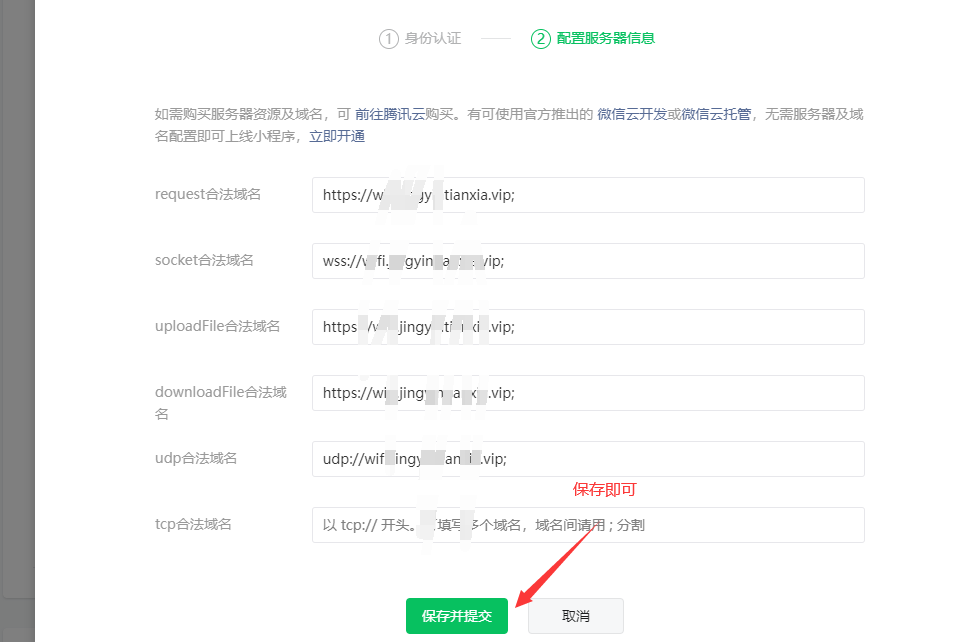Viewport: 964px width, 642px height.
Task: Focus the socket合法域名 input field
Action: tap(588, 261)
